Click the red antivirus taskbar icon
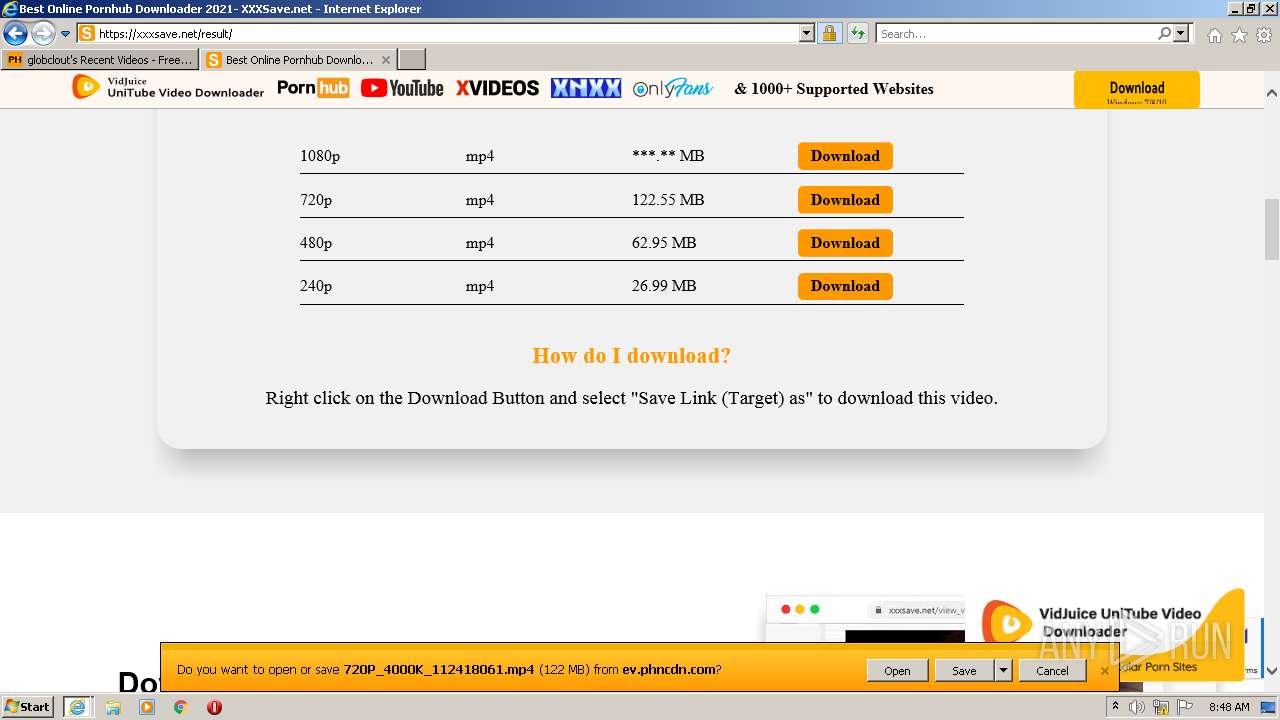 (x=214, y=707)
